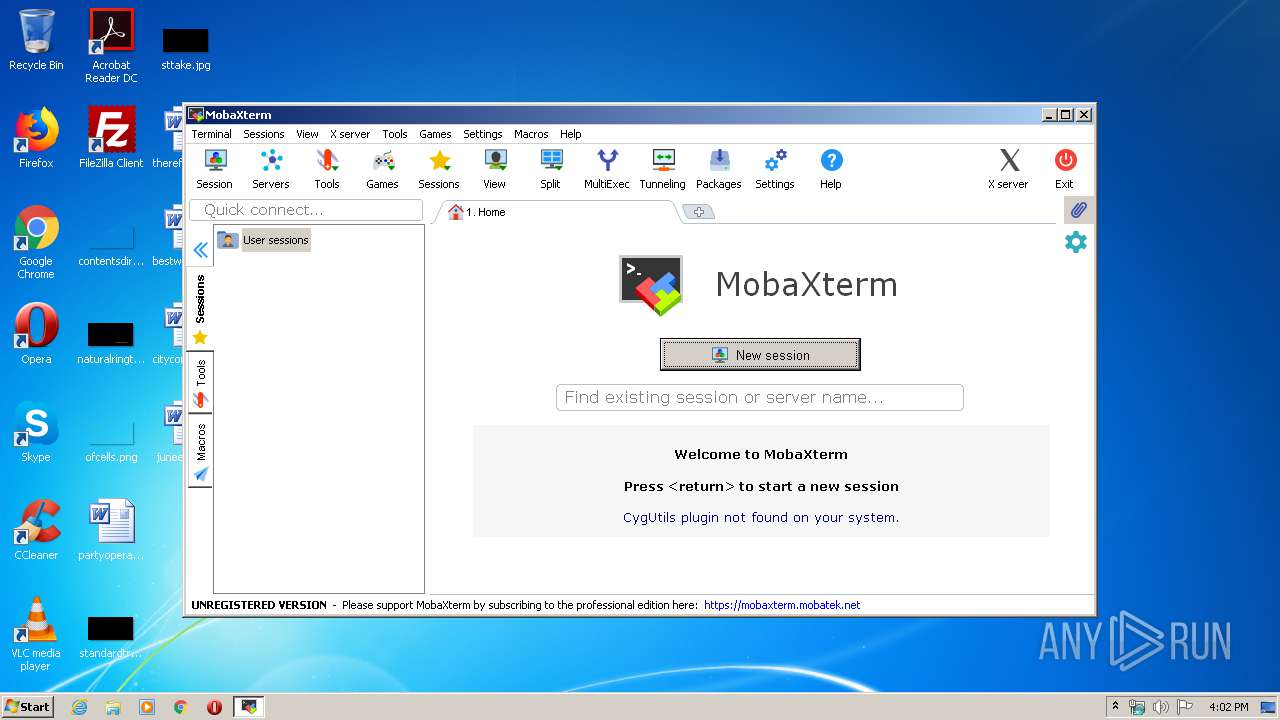Open the Packages toolbar icon

[719, 169]
